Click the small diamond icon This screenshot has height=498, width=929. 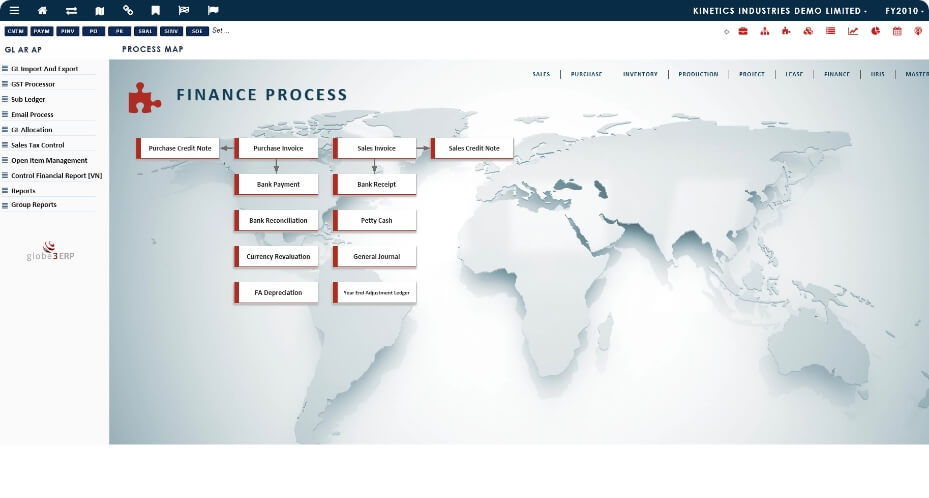(x=726, y=32)
